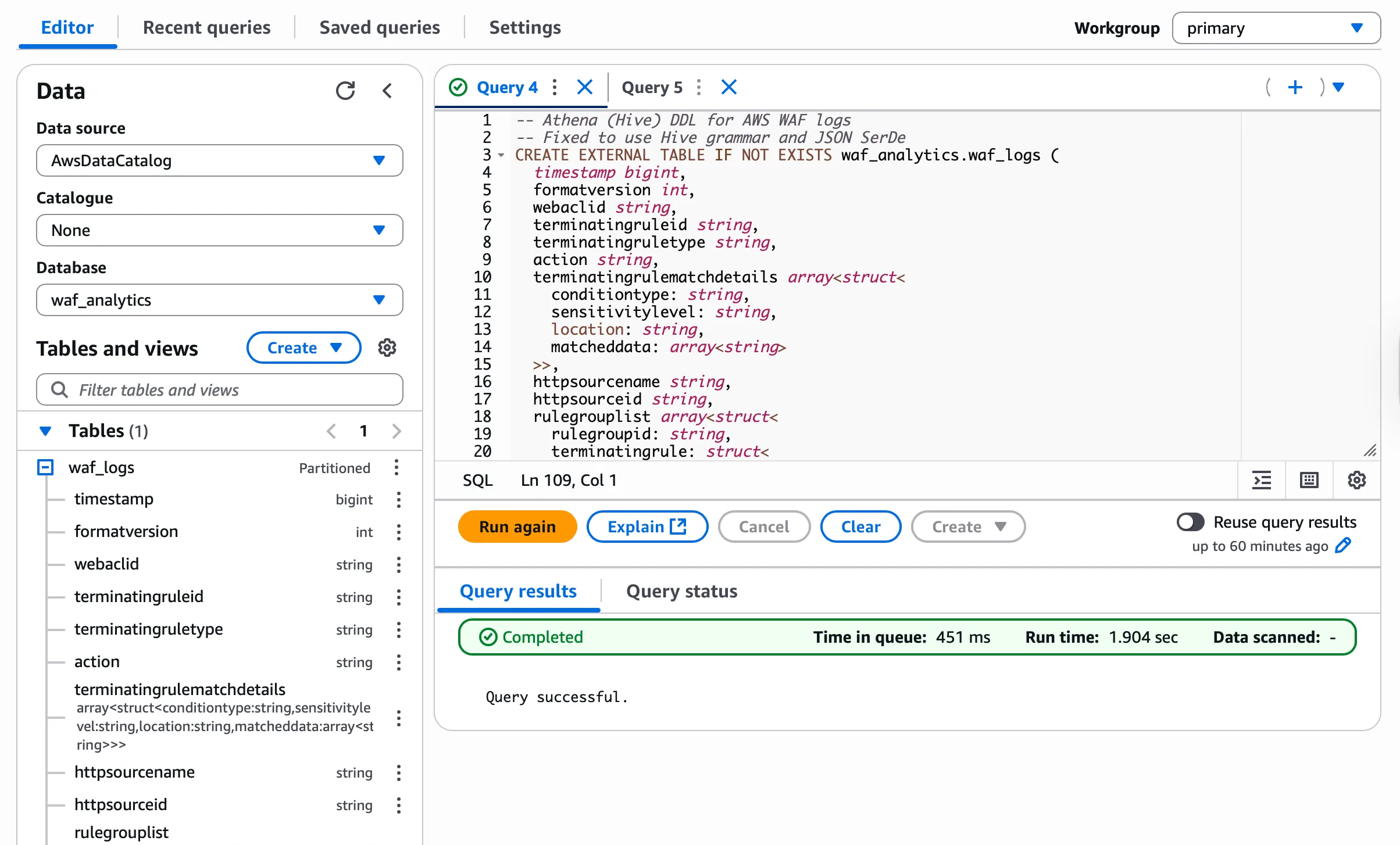Viewport: 1400px width, 845px height.
Task: Open formatversion column actions menu
Action: pos(399,532)
